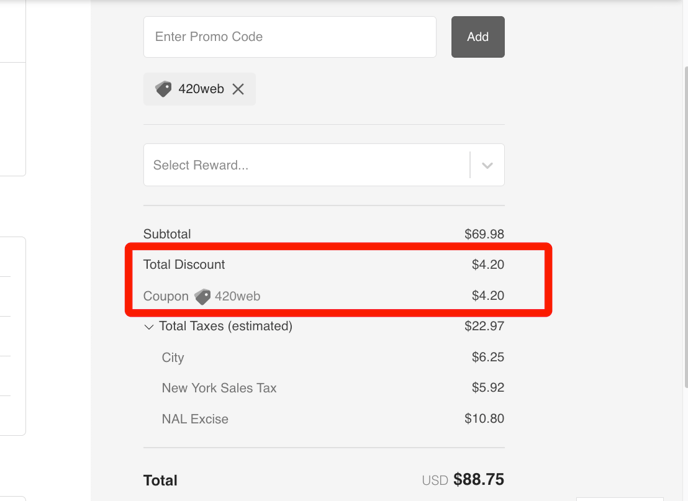Click the 420web promo chip label
Viewport: 688px width, 501px height.
[x=201, y=89]
